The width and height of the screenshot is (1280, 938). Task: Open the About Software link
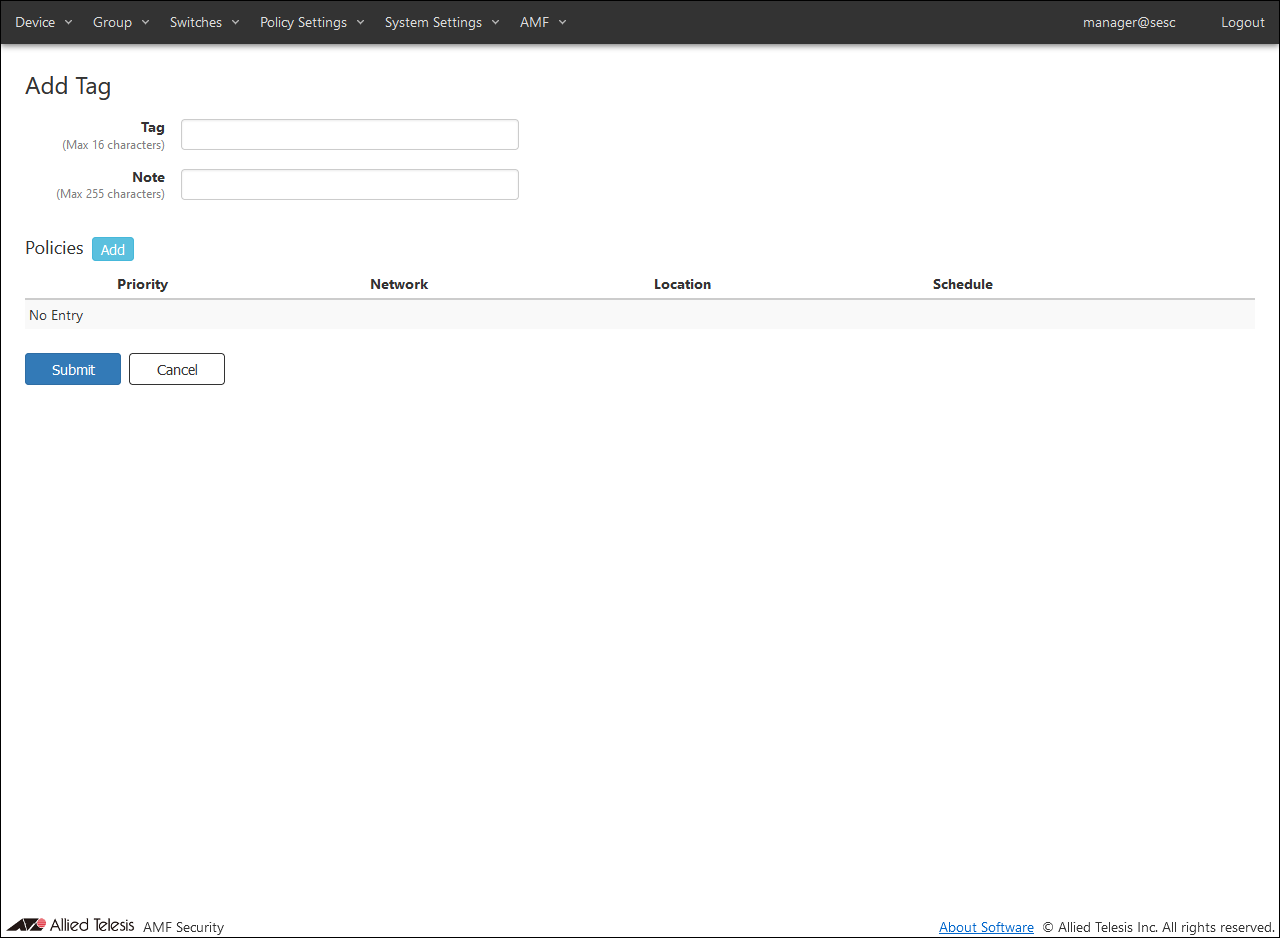pos(986,927)
